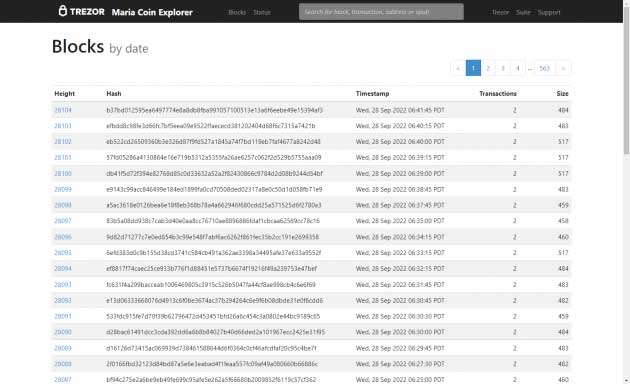
Task: Open block height 28102
Action: (x=63, y=141)
